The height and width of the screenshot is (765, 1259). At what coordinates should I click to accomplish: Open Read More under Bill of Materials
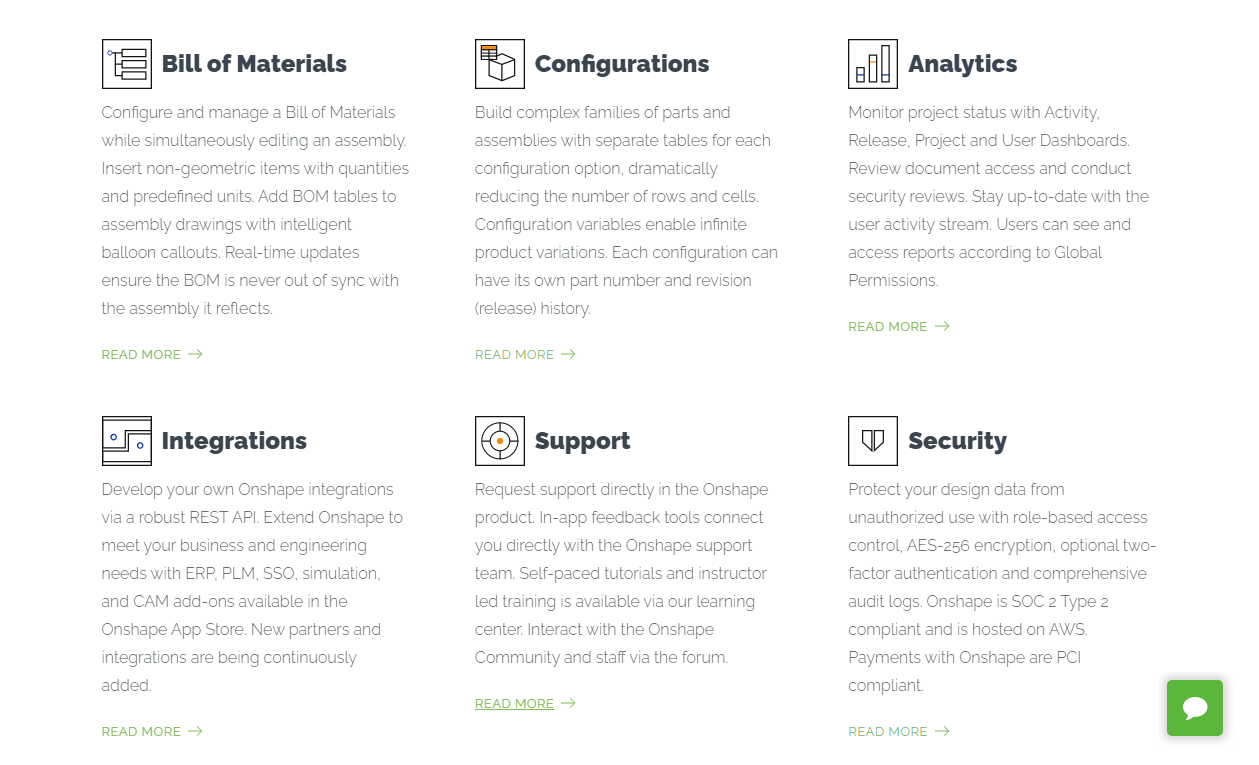coord(141,354)
